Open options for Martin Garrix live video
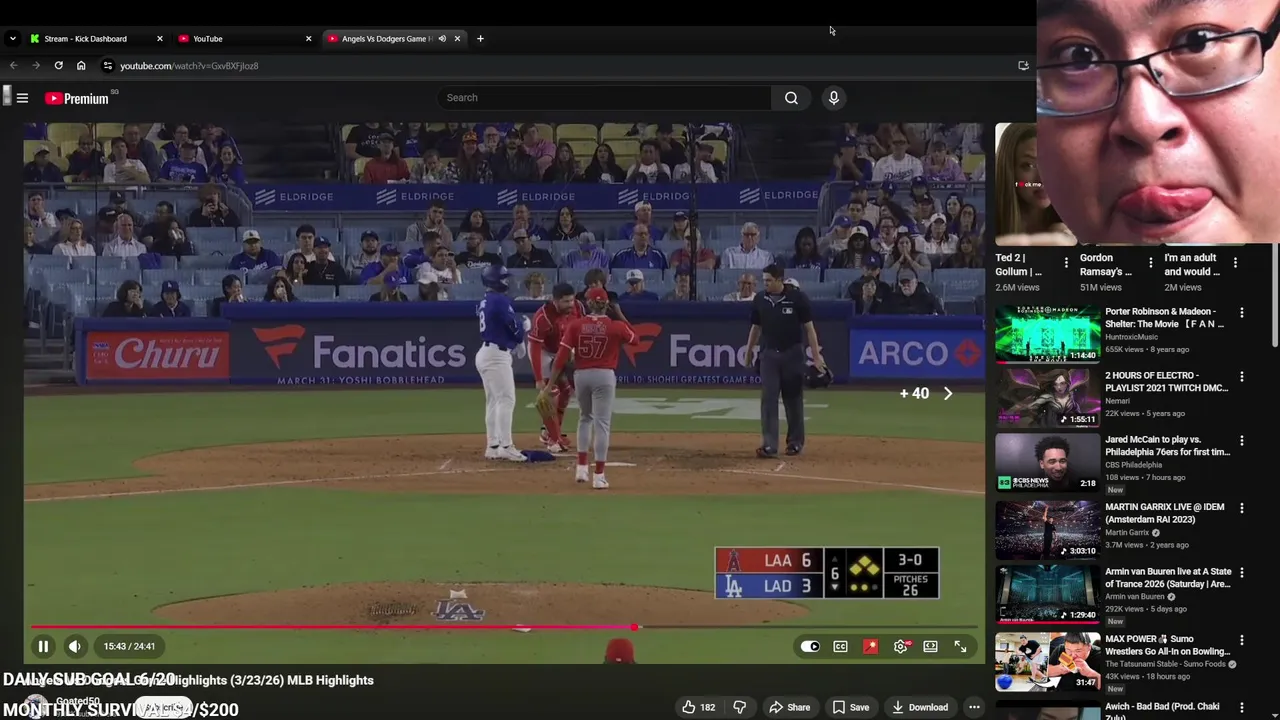Image resolution: width=1280 pixels, height=720 pixels. pos(1242,508)
